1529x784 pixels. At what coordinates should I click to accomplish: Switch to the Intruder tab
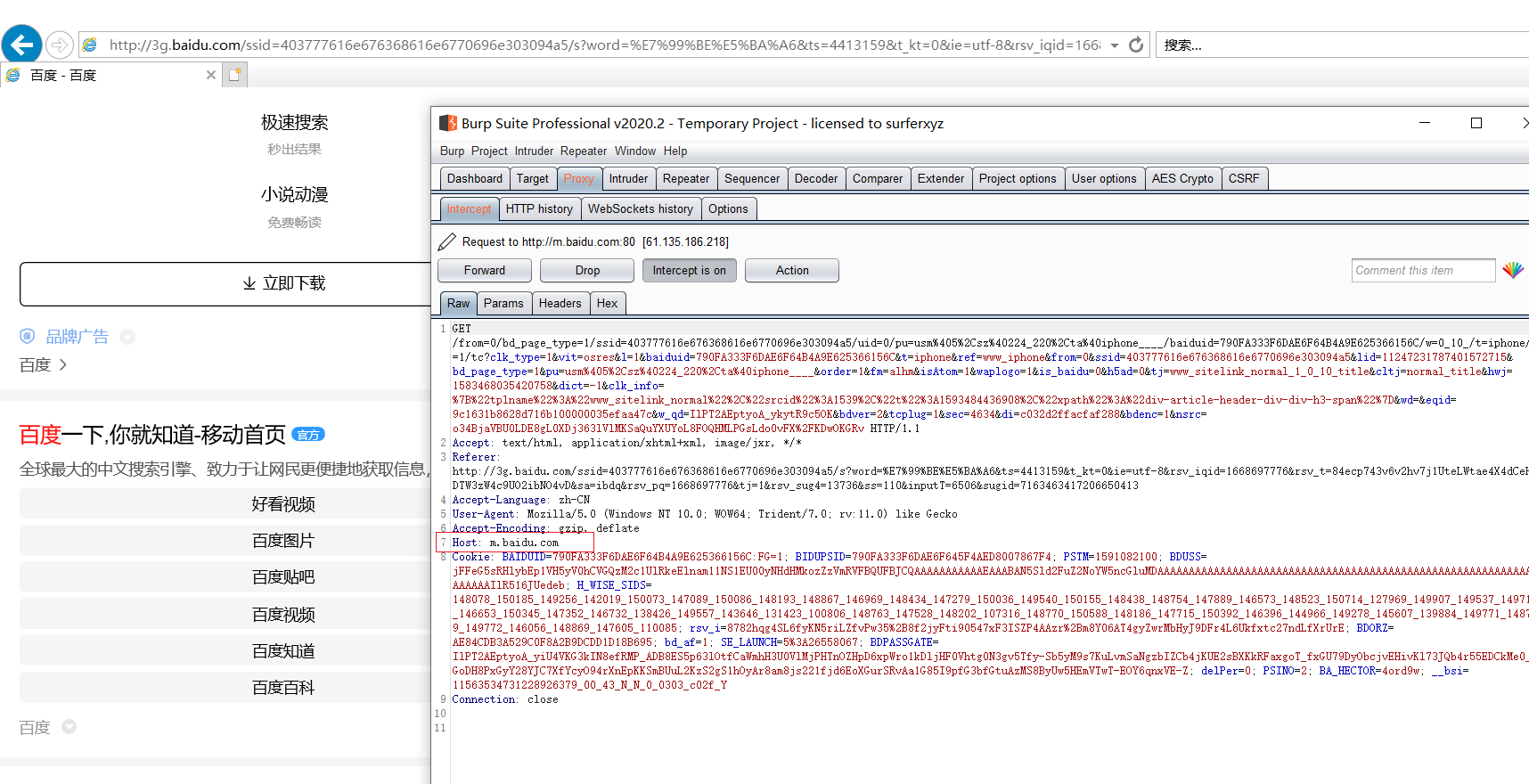tap(628, 179)
